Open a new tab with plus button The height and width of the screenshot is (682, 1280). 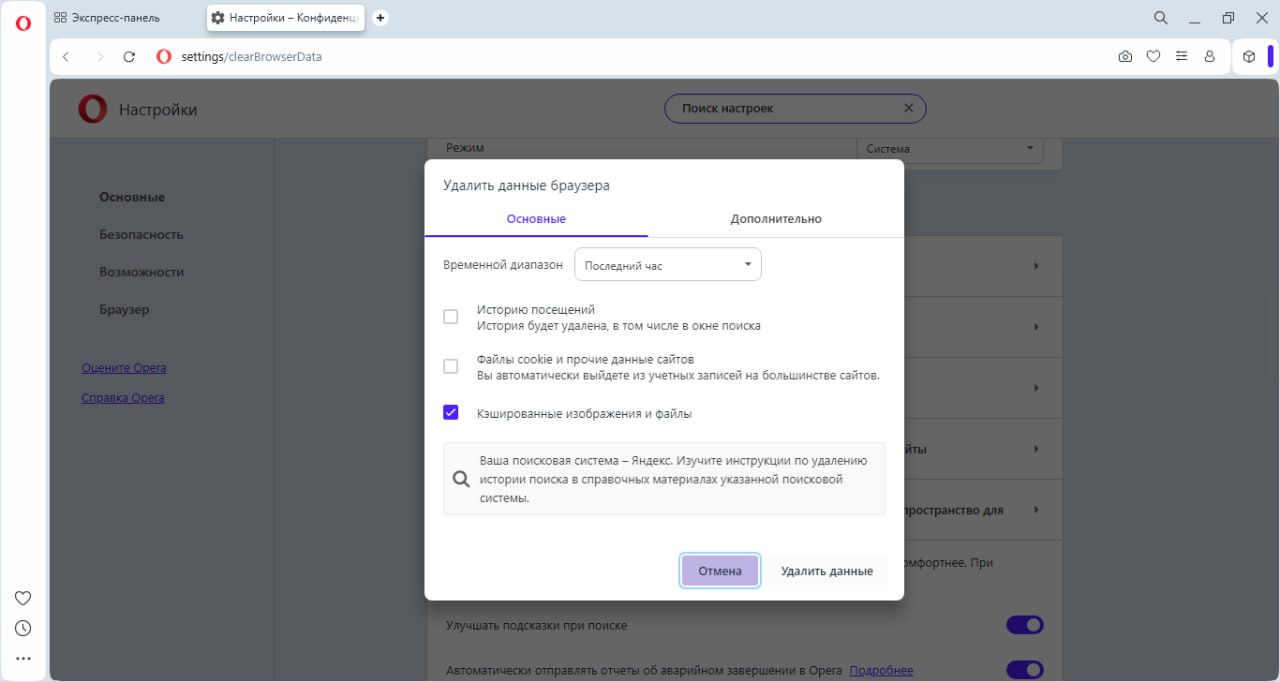point(380,18)
